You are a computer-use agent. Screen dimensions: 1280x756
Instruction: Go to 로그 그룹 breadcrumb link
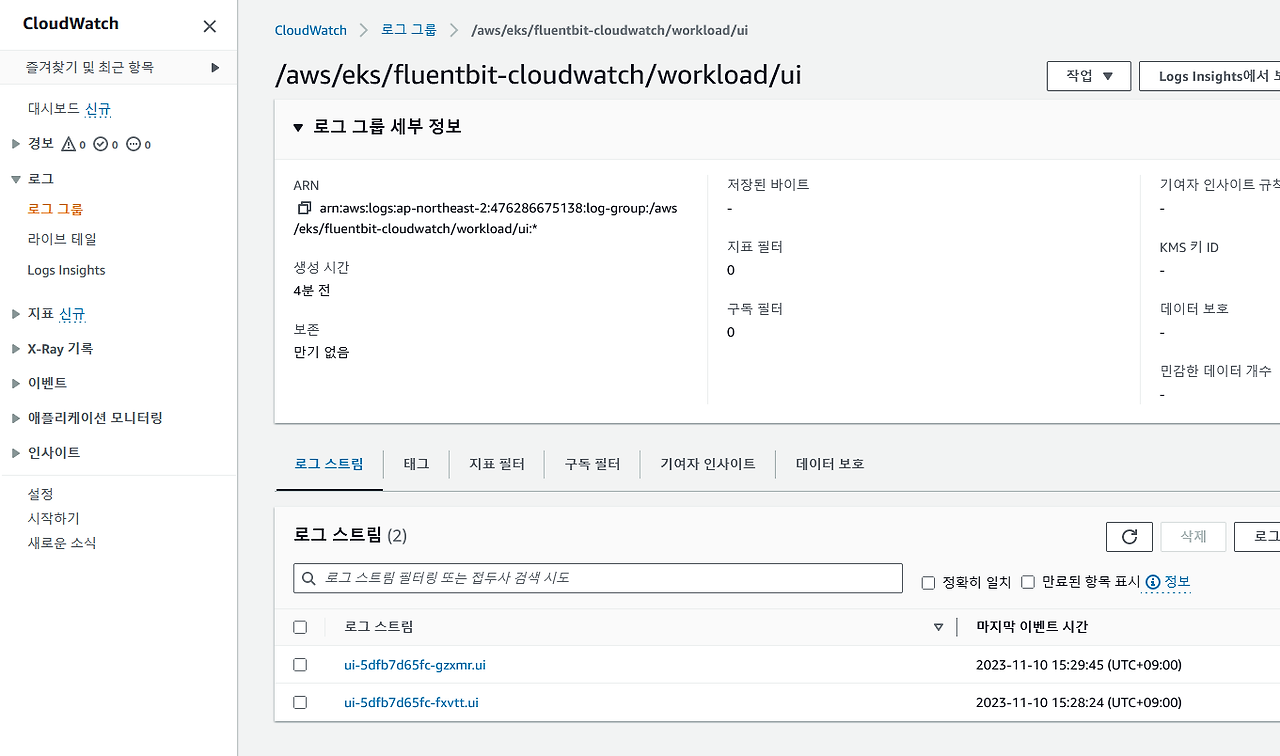[x=409, y=30]
